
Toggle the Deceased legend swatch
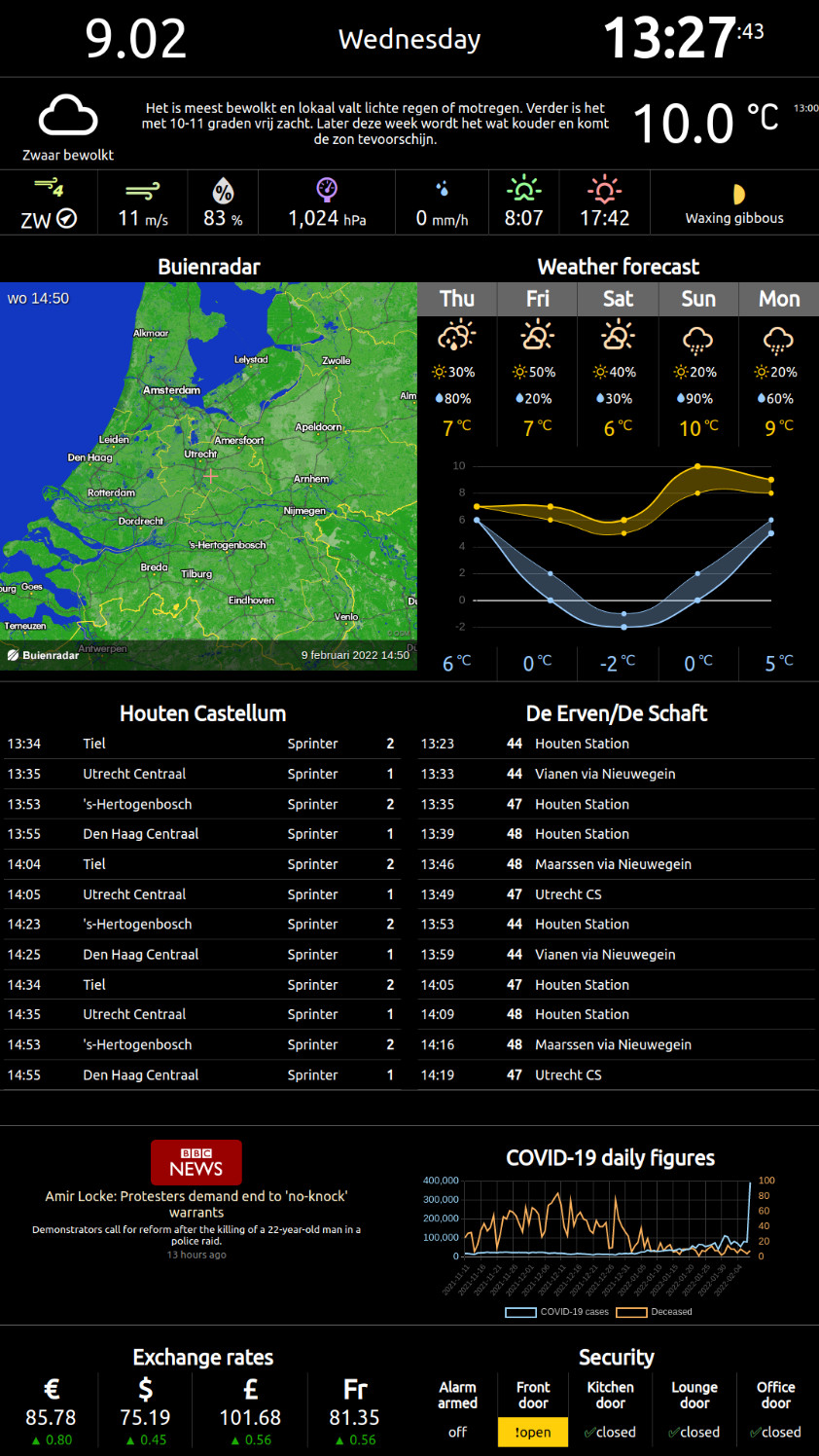631,1312
